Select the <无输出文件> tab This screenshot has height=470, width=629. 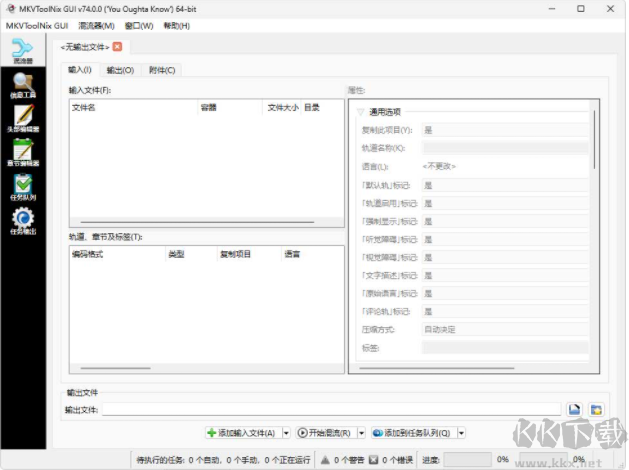(85, 47)
